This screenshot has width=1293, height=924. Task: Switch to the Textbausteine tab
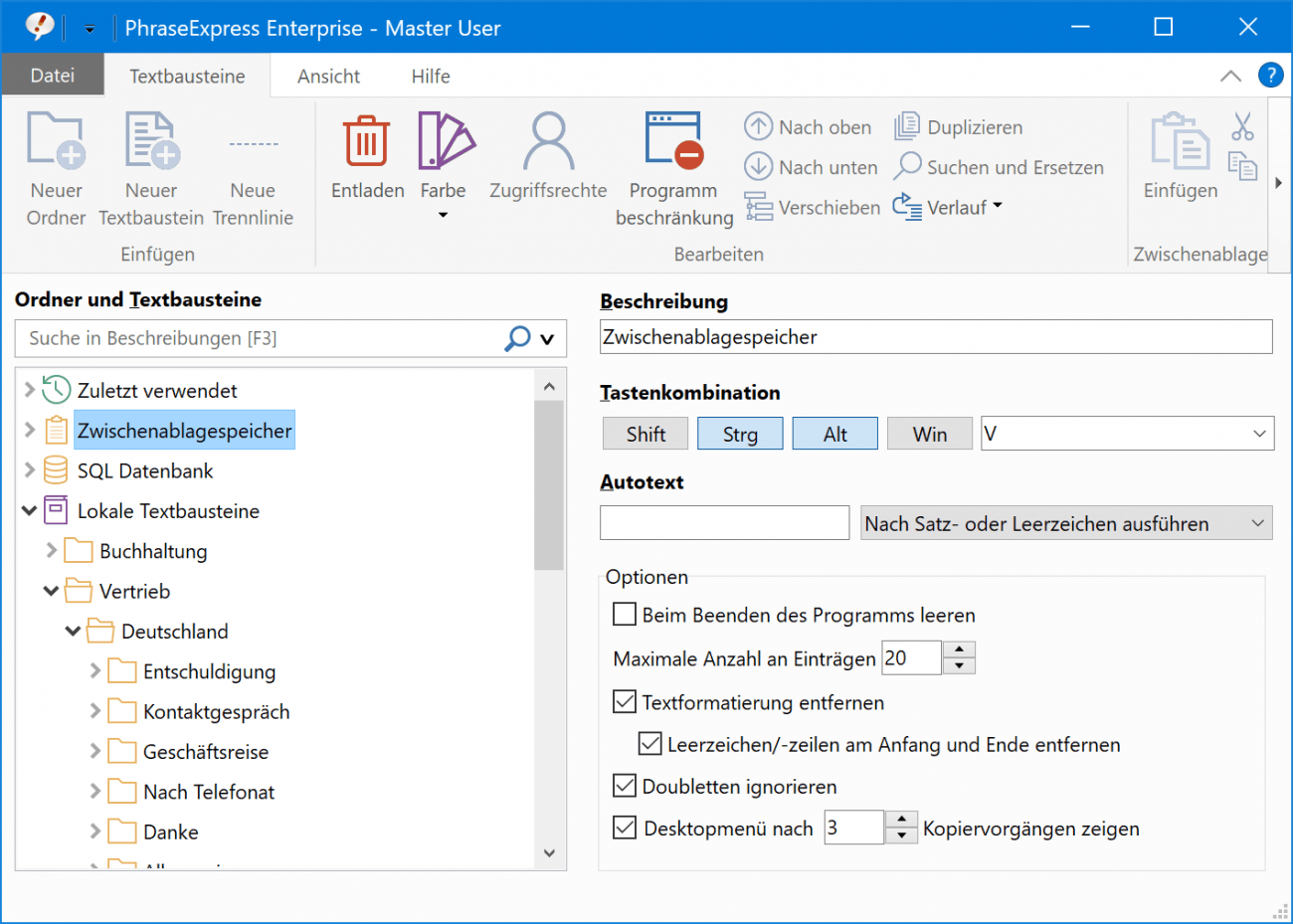tap(187, 76)
